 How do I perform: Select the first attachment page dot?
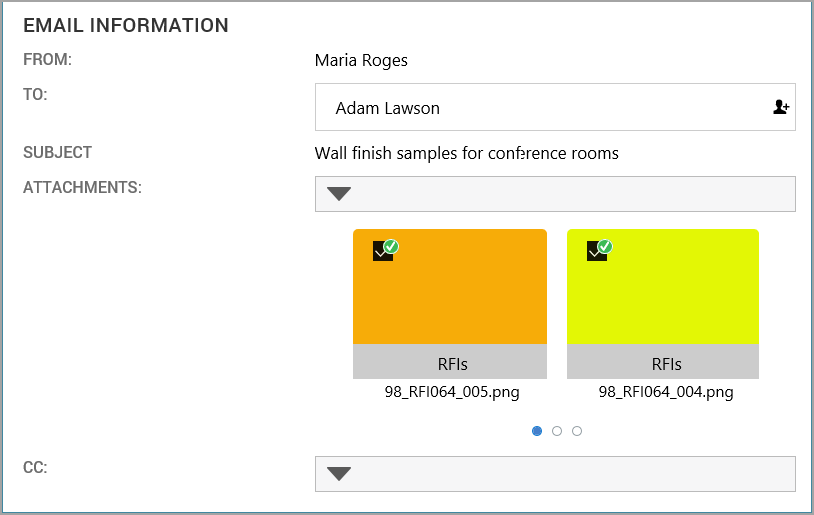[537, 431]
